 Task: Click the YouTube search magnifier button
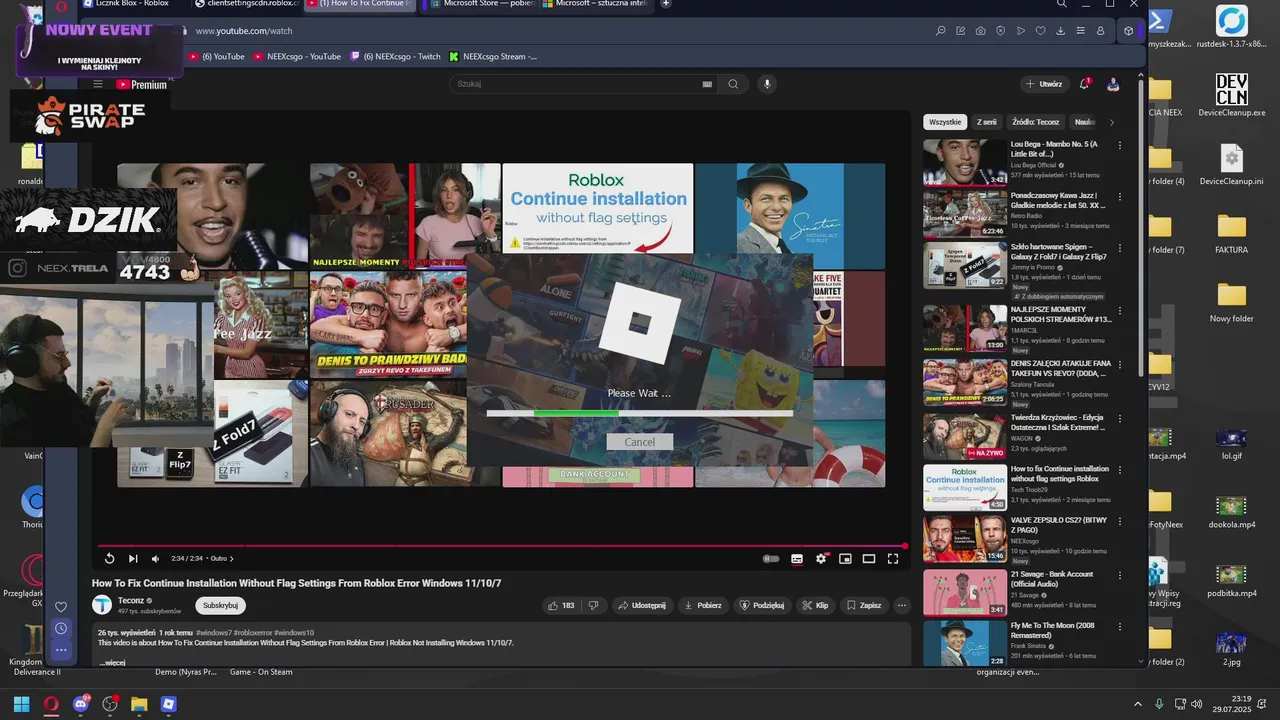733,84
